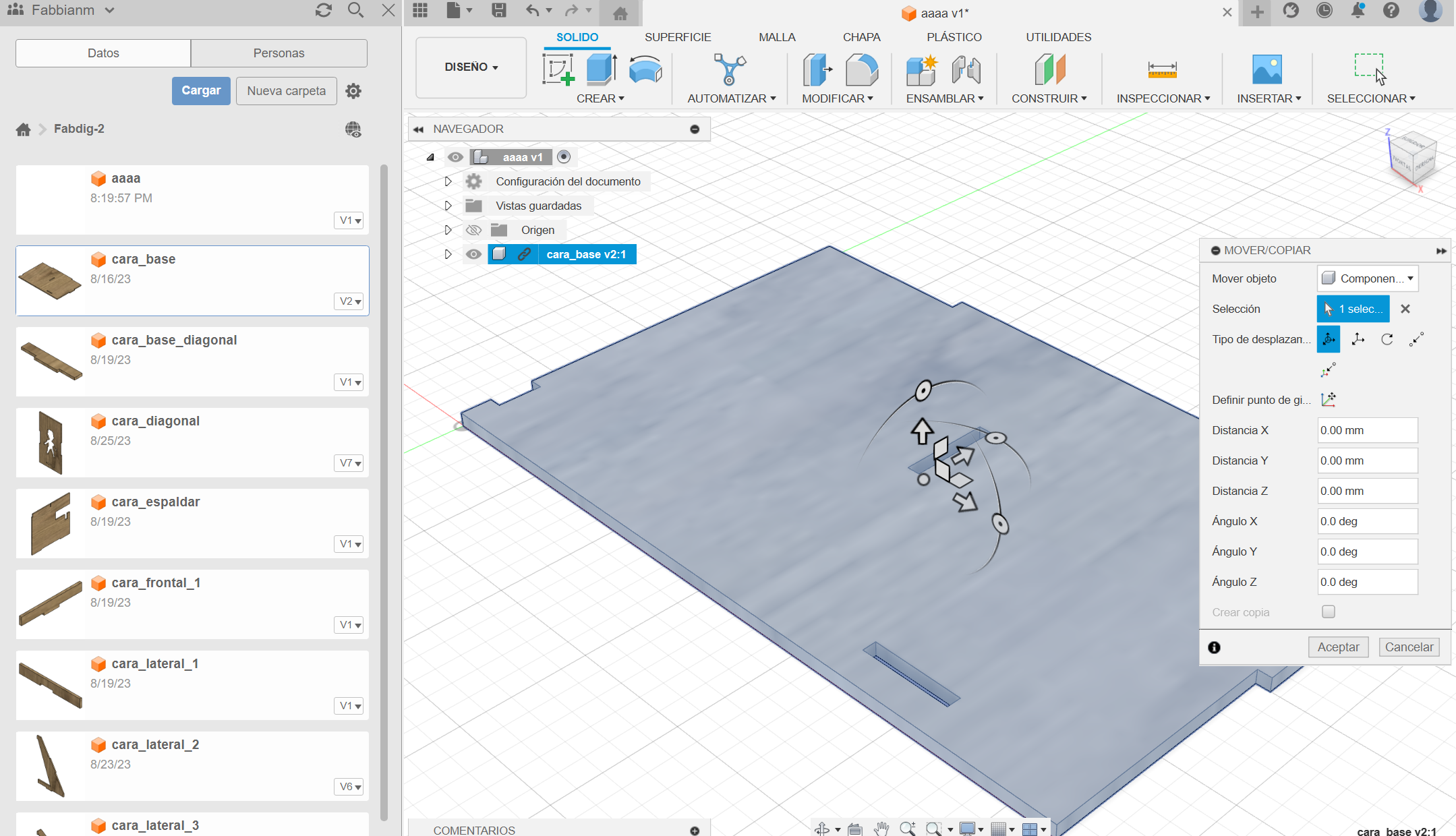
Task: Select the Rotate displacement type icon
Action: pyautogui.click(x=1387, y=339)
